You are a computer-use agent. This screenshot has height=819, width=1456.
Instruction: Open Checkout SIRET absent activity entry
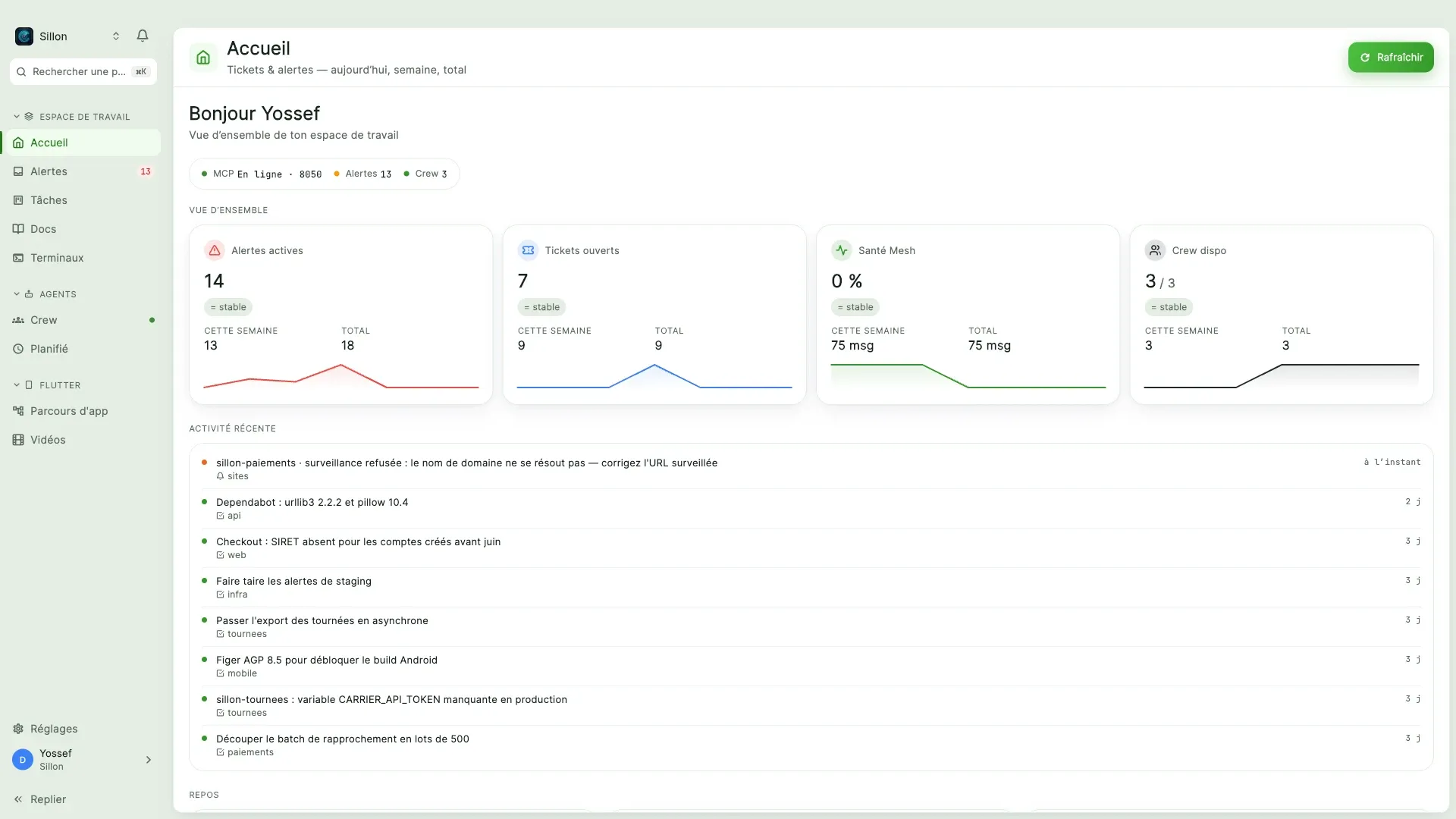[811, 548]
